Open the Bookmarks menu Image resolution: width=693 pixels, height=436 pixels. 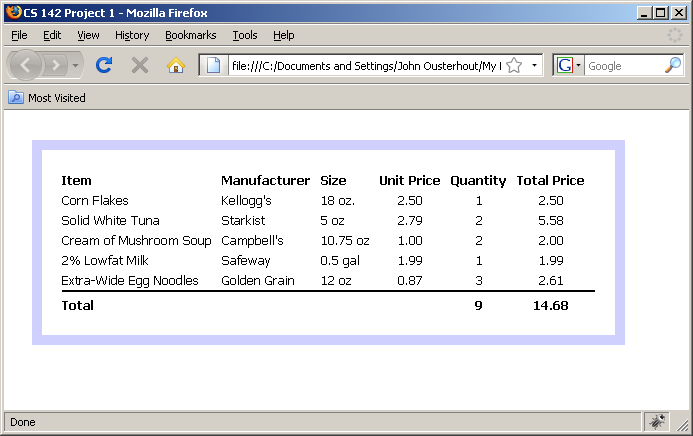click(x=190, y=35)
